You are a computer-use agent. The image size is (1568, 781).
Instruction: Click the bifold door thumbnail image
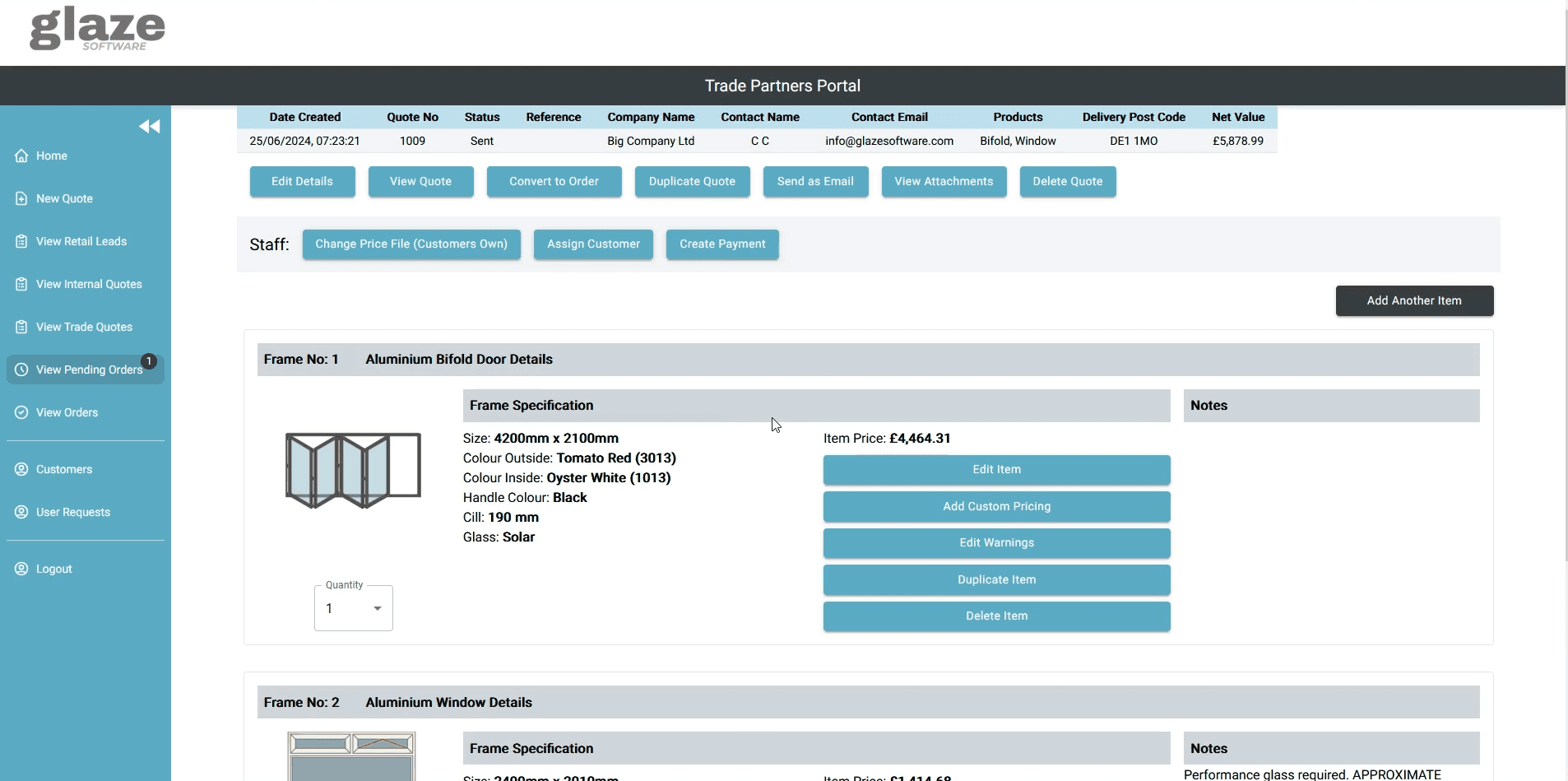point(353,470)
